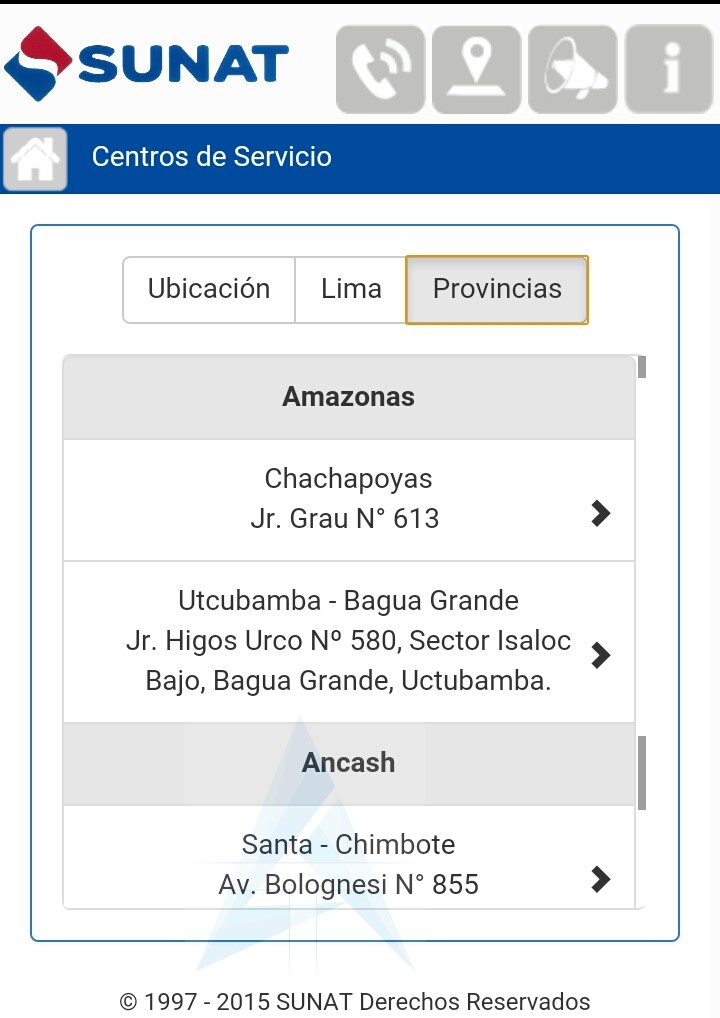
Task: Switch to the Ubicación tab
Action: pos(209,289)
